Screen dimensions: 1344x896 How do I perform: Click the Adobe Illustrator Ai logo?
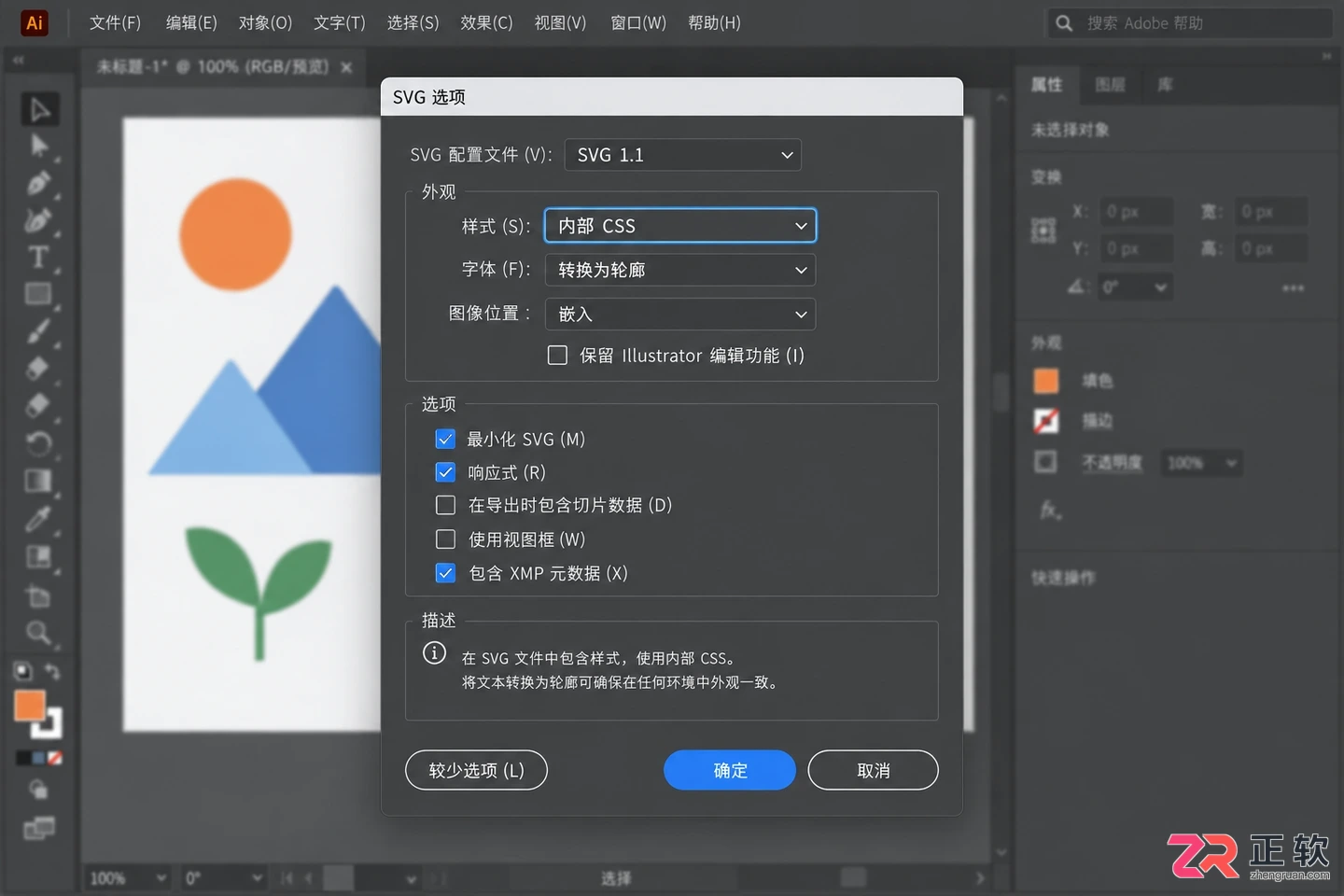coord(35,22)
